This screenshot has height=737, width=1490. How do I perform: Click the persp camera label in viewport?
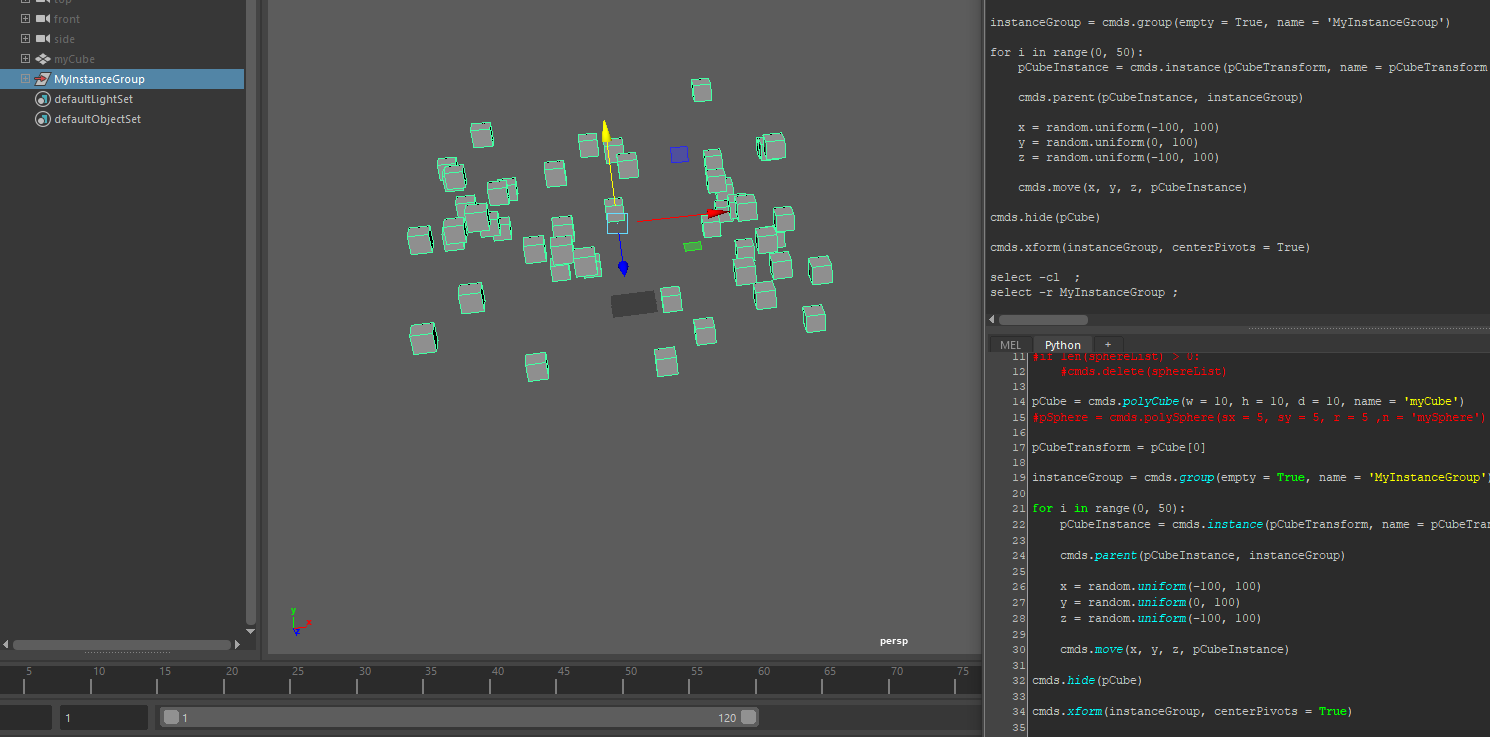click(893, 641)
